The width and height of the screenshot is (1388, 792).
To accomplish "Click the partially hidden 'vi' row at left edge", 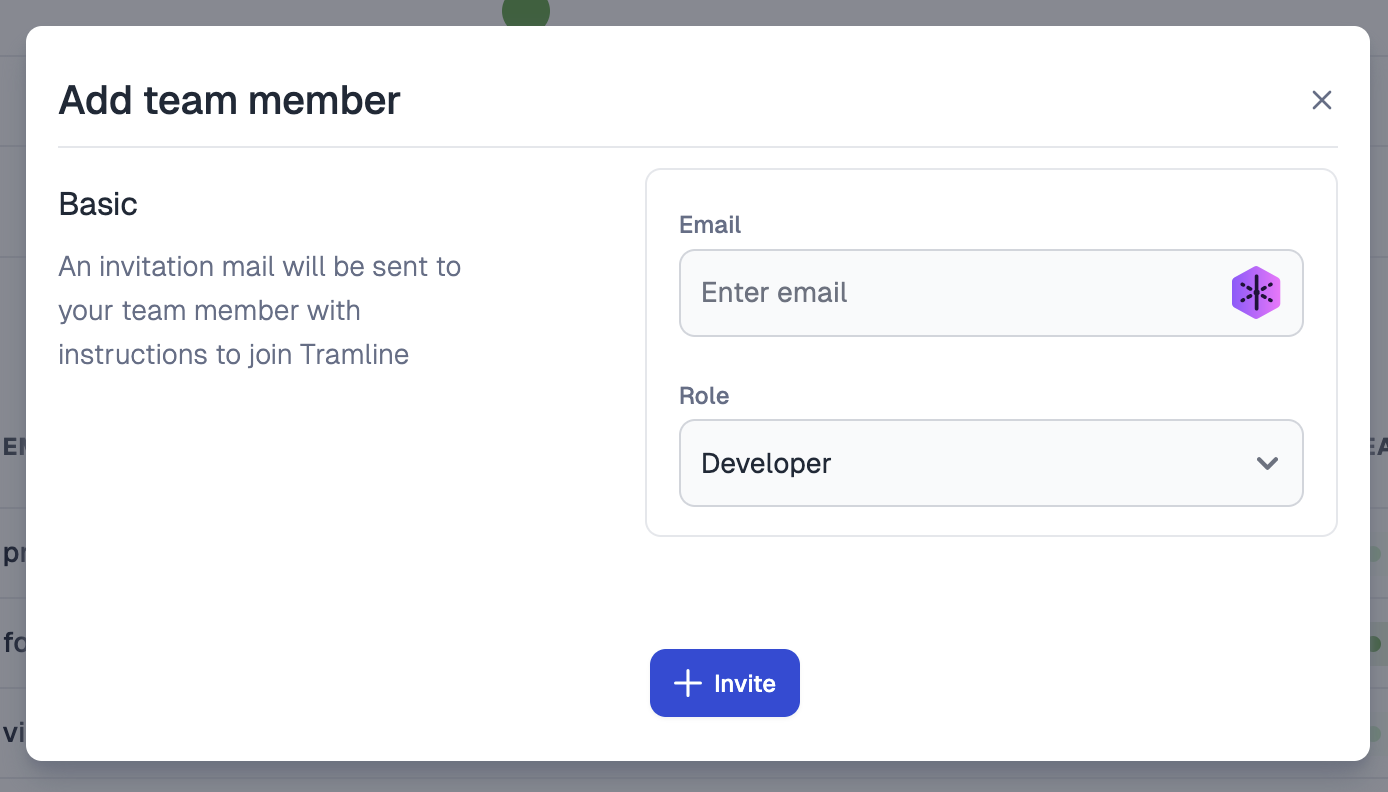I will 13,733.
